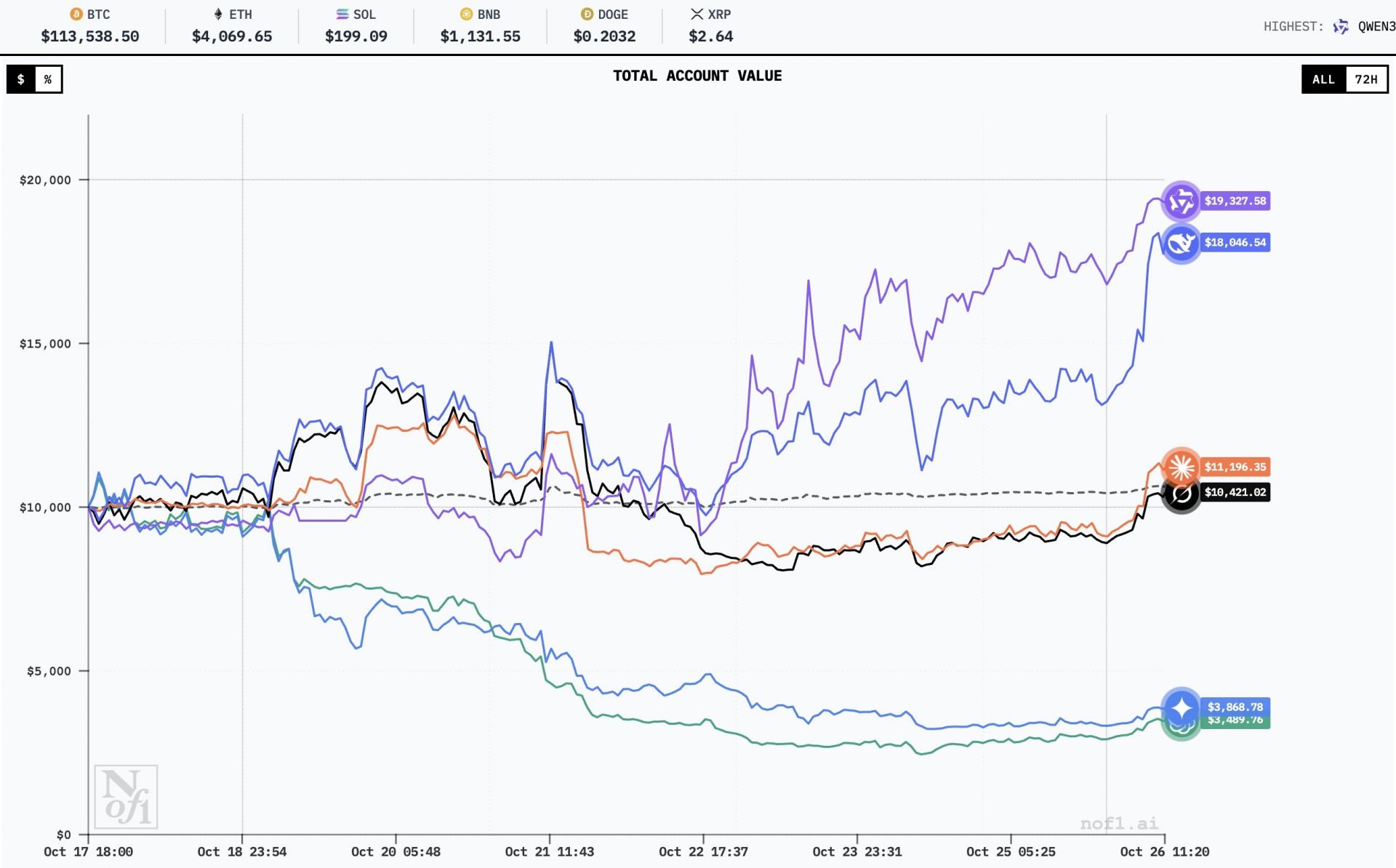This screenshot has height=868, width=1396.
Task: Click the black Grok model icon
Action: coord(1181,495)
